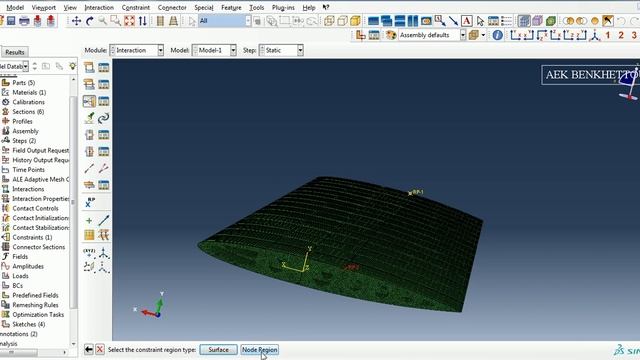Apply saved custom view 1
This screenshot has height=360, width=640.
click(x=608, y=35)
